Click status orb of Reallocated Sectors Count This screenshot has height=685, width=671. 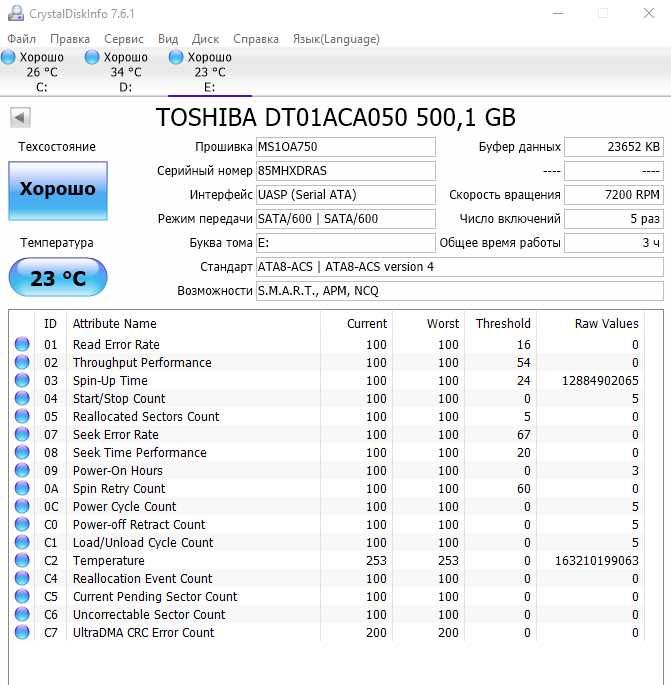(x=22, y=416)
